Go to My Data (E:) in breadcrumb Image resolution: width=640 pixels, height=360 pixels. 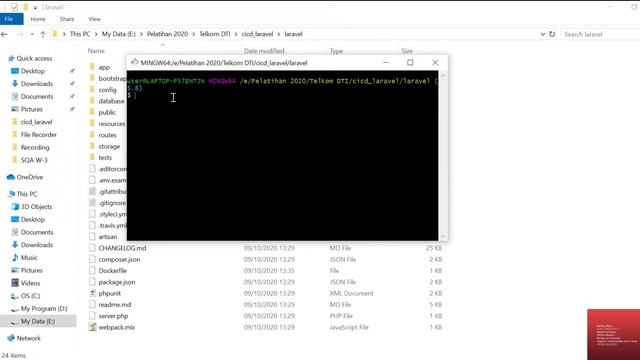coord(119,34)
